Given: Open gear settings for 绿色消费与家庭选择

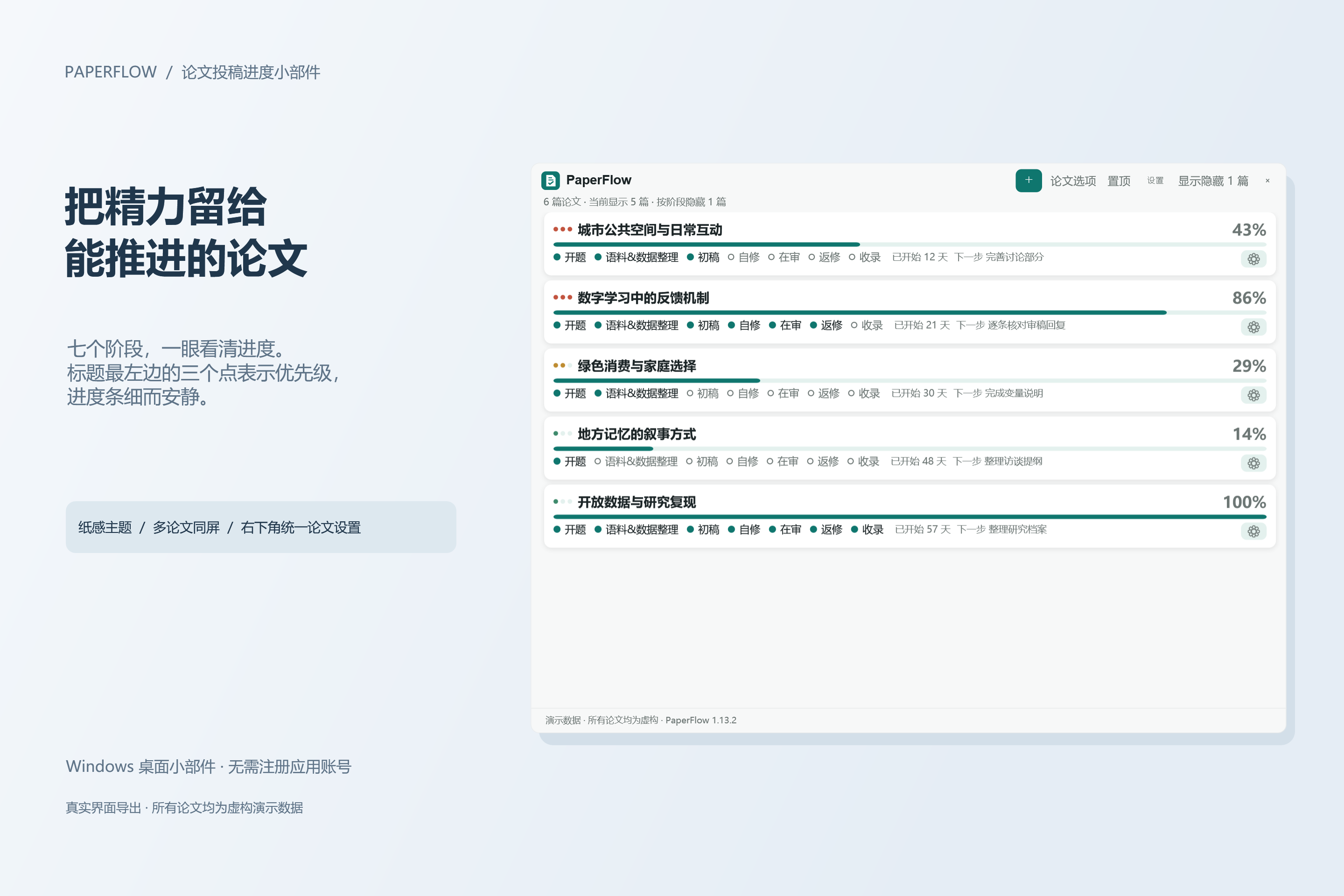Looking at the screenshot, I should pyautogui.click(x=1253, y=395).
